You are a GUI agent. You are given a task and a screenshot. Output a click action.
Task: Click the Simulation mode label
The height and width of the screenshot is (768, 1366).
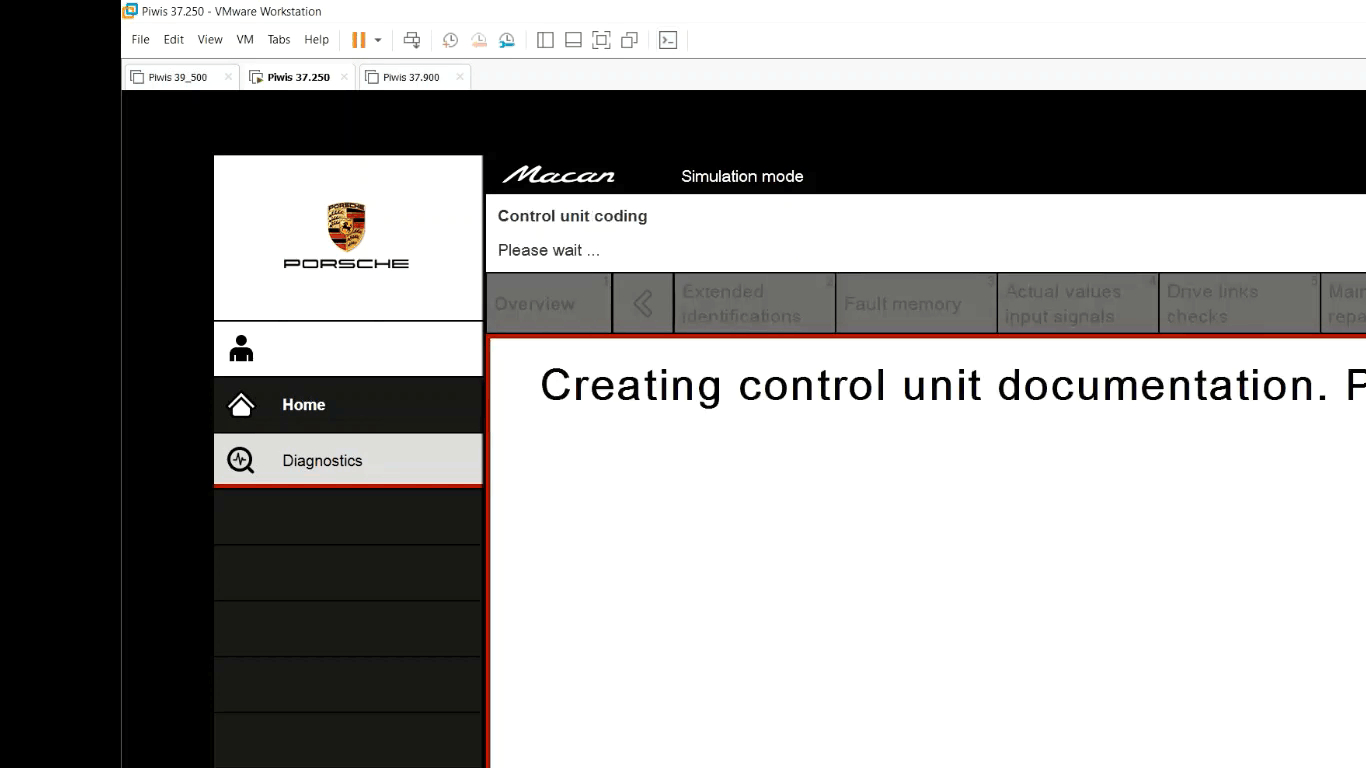(742, 176)
